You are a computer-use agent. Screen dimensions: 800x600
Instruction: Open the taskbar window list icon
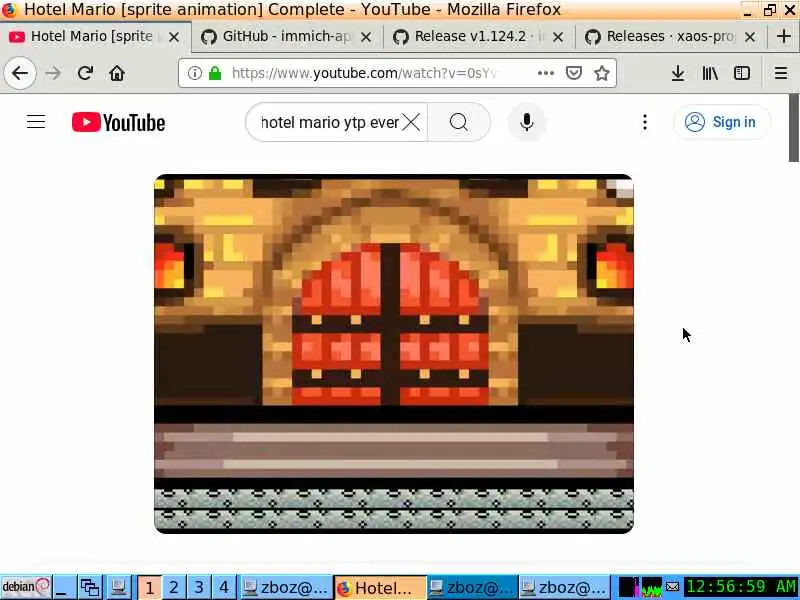coord(90,587)
